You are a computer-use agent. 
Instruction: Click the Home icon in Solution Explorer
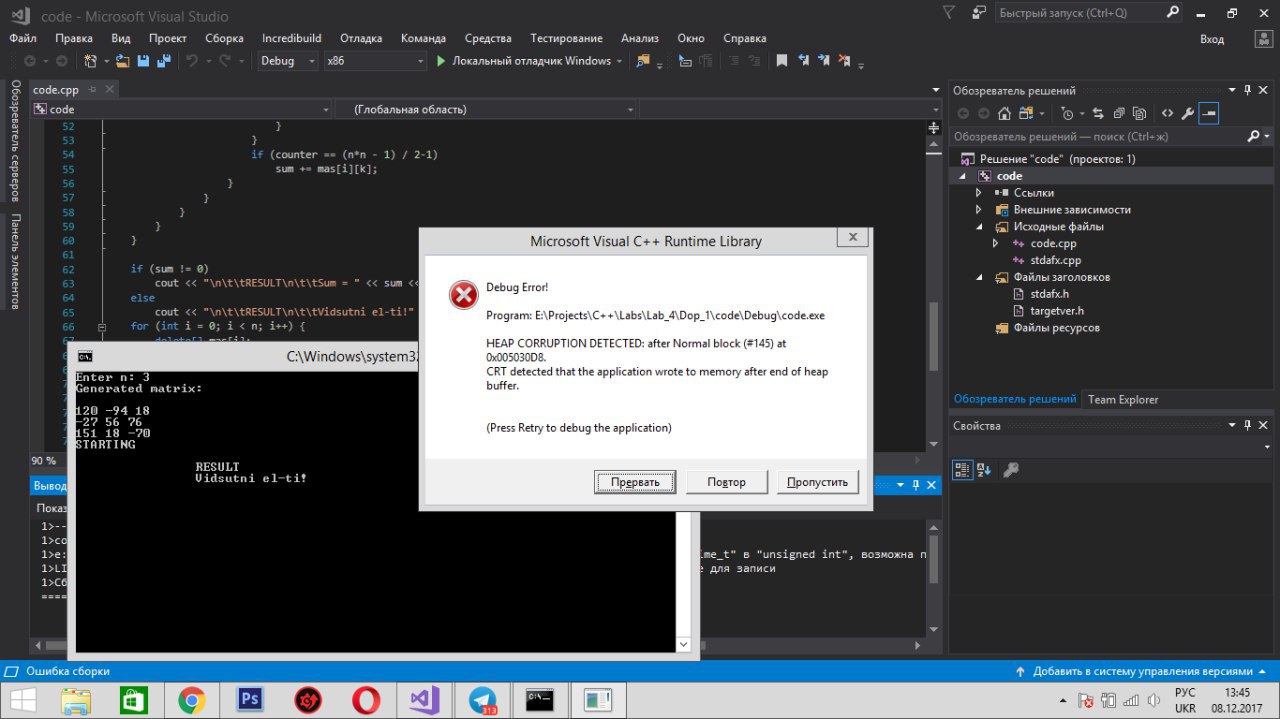(x=1004, y=113)
